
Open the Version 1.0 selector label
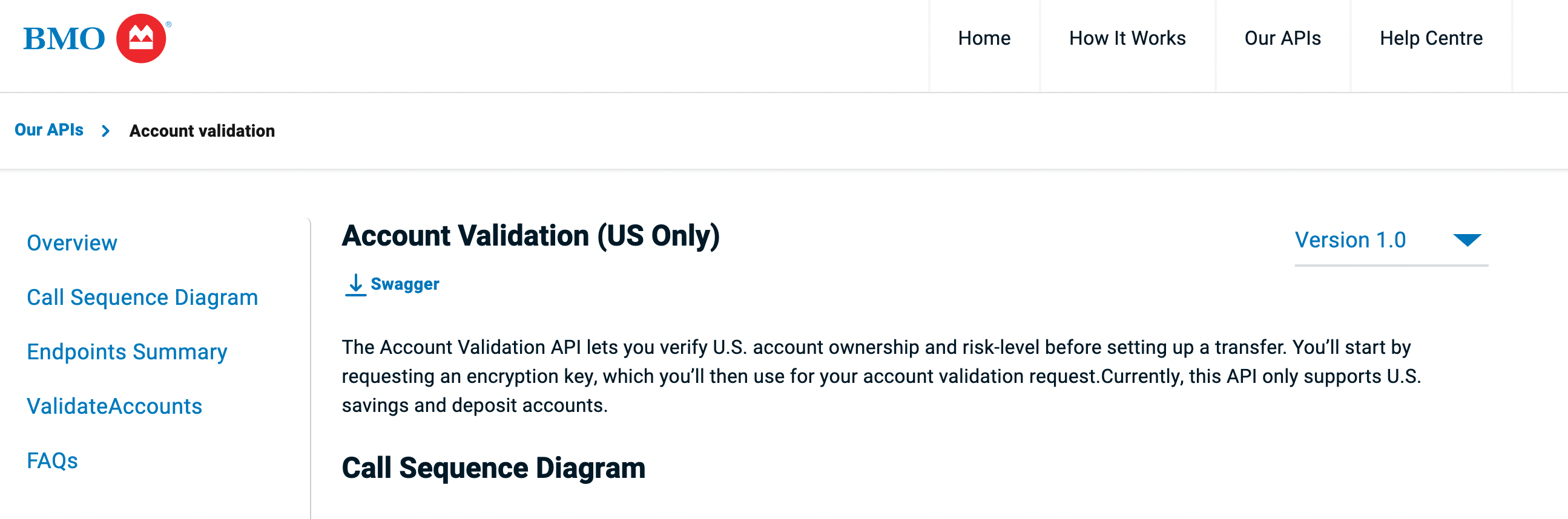click(1349, 240)
